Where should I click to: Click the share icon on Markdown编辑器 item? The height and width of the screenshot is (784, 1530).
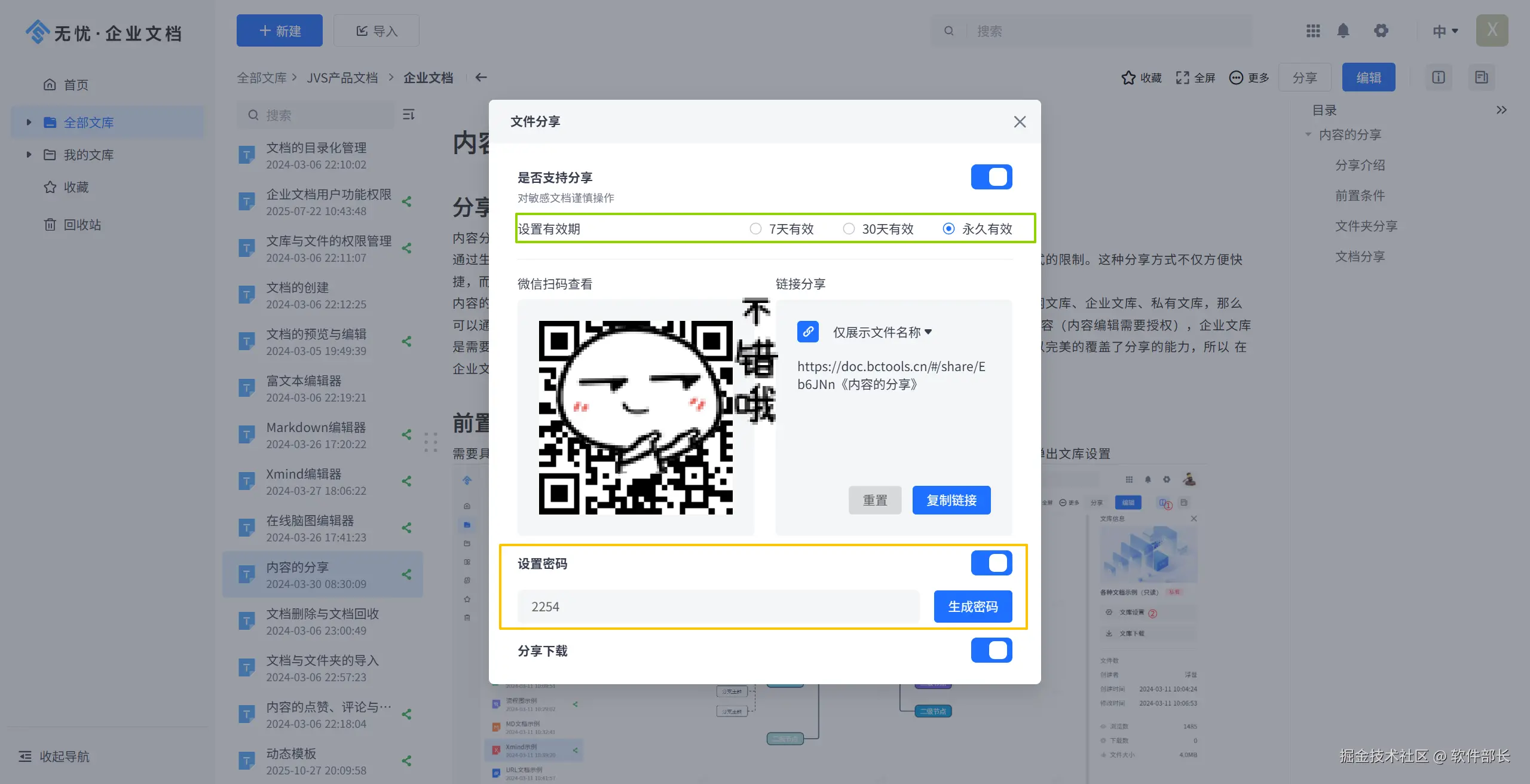407,434
